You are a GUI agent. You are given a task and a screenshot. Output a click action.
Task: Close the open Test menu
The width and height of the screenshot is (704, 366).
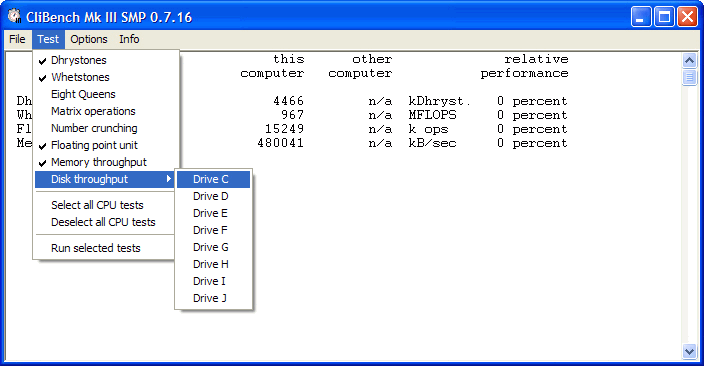tap(48, 40)
